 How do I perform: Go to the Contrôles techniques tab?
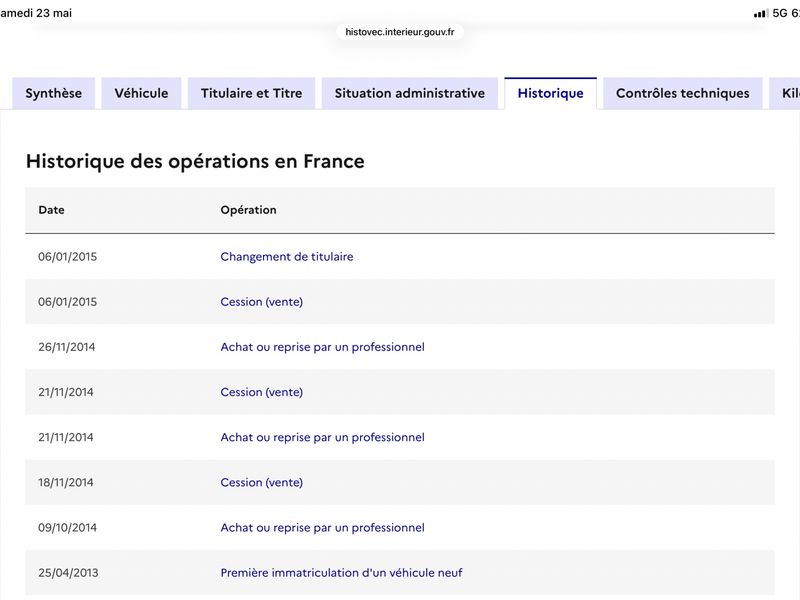(683, 93)
